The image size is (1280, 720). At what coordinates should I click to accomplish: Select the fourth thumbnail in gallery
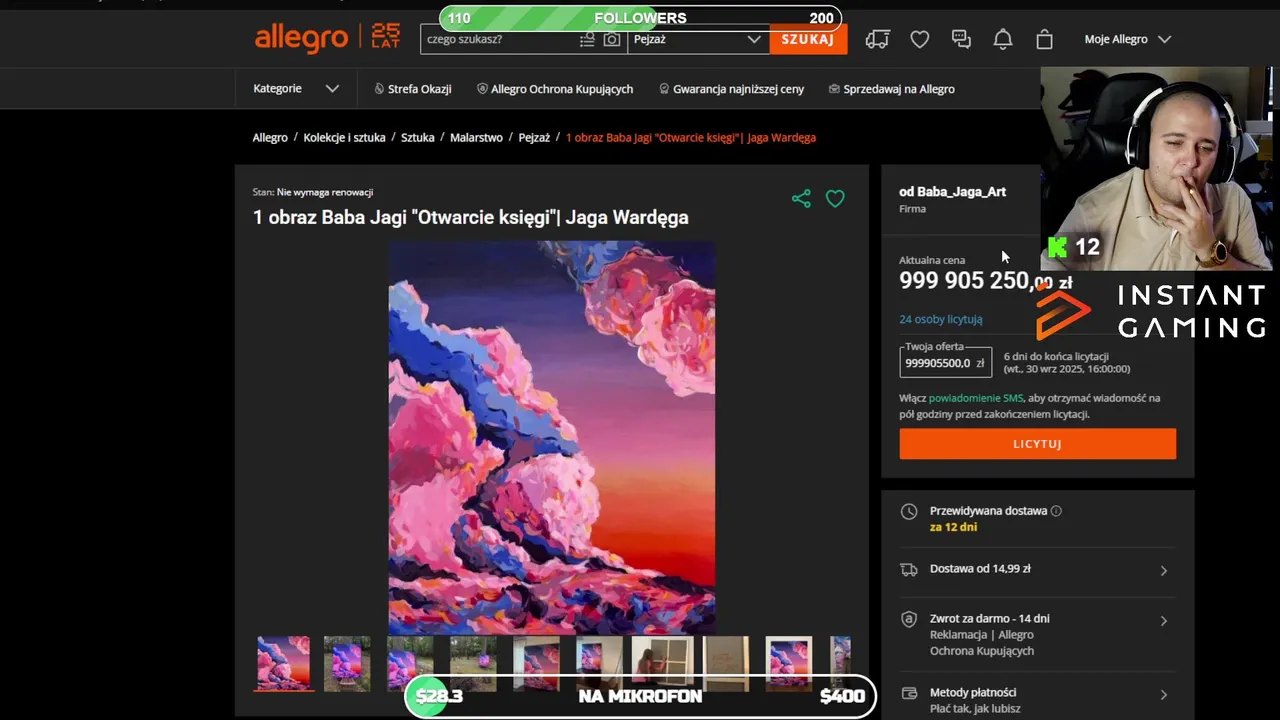(474, 663)
